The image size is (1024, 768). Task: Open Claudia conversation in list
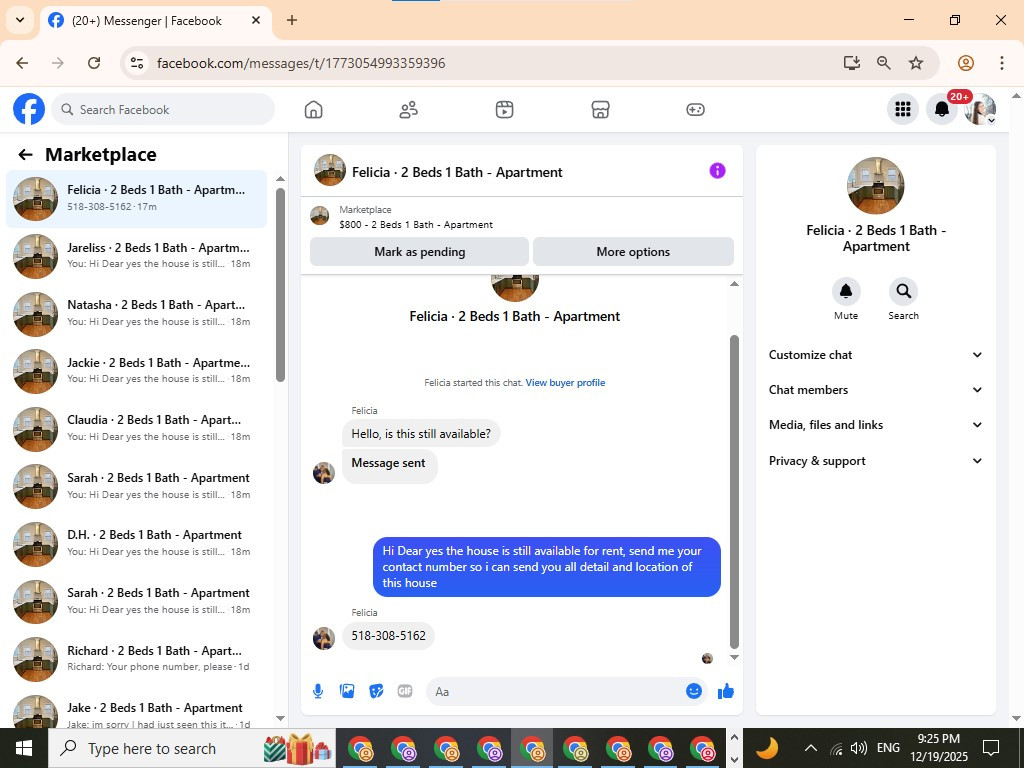(x=136, y=428)
